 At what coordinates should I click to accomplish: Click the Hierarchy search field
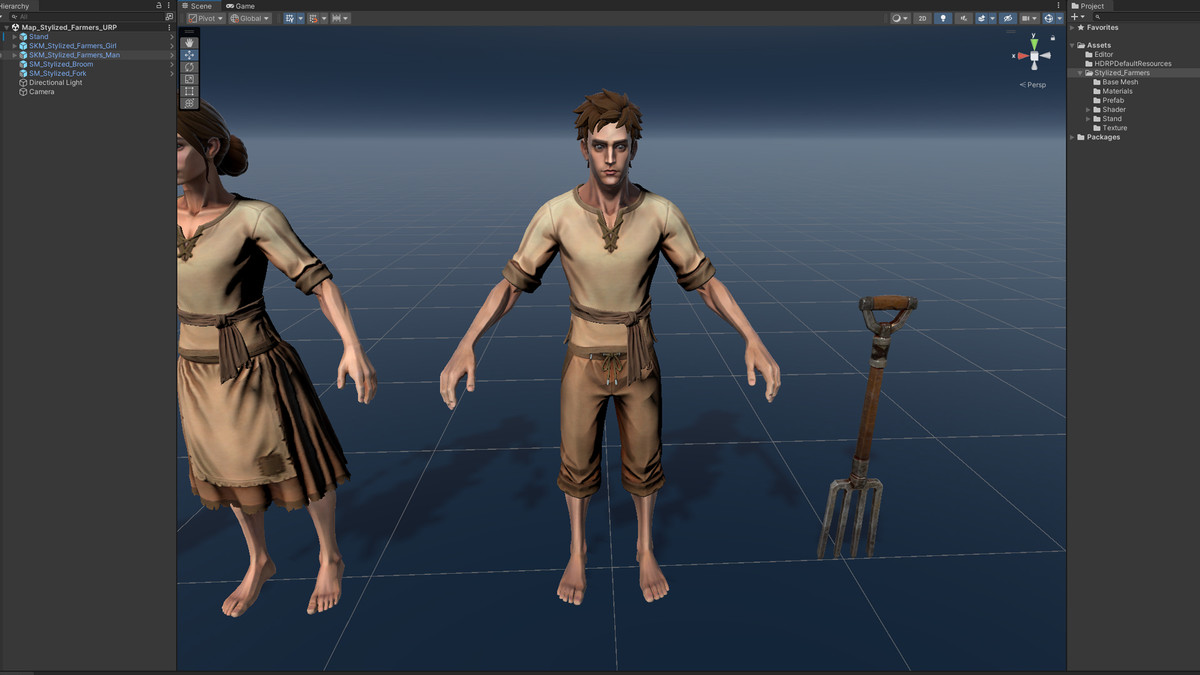point(86,17)
